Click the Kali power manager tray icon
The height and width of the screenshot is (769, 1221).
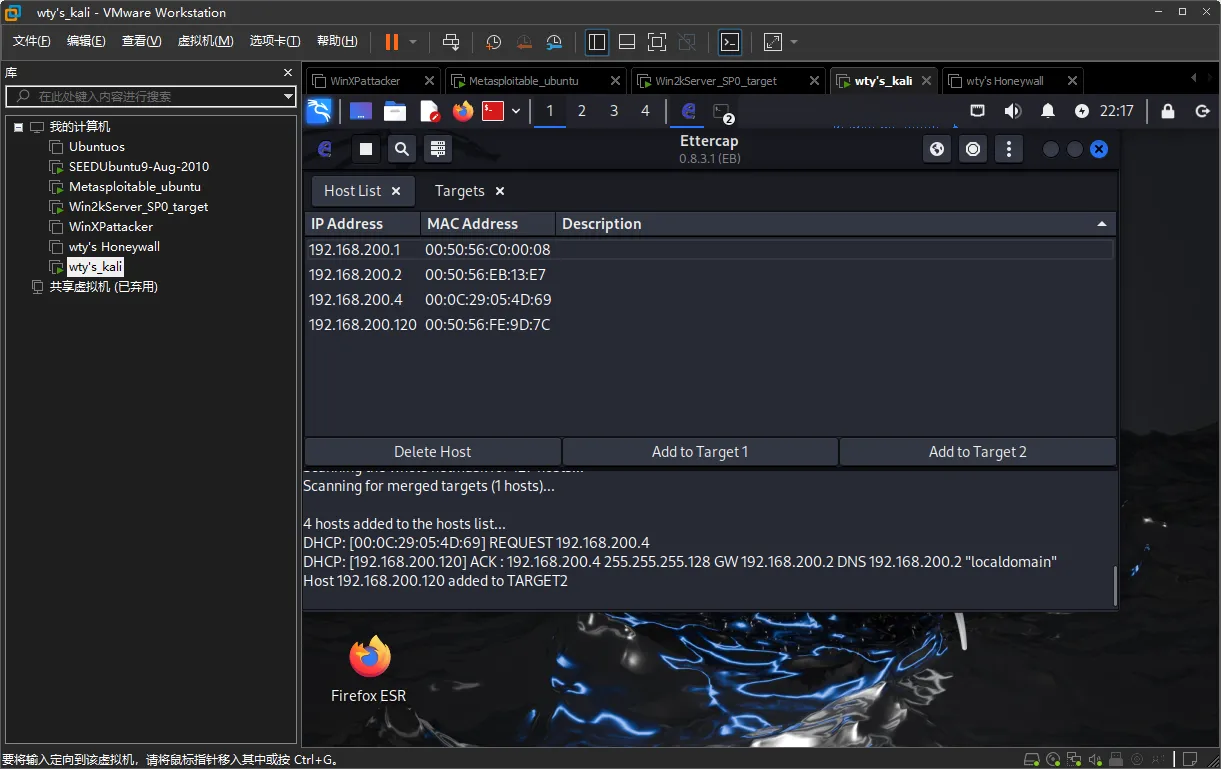pyautogui.click(x=1082, y=111)
